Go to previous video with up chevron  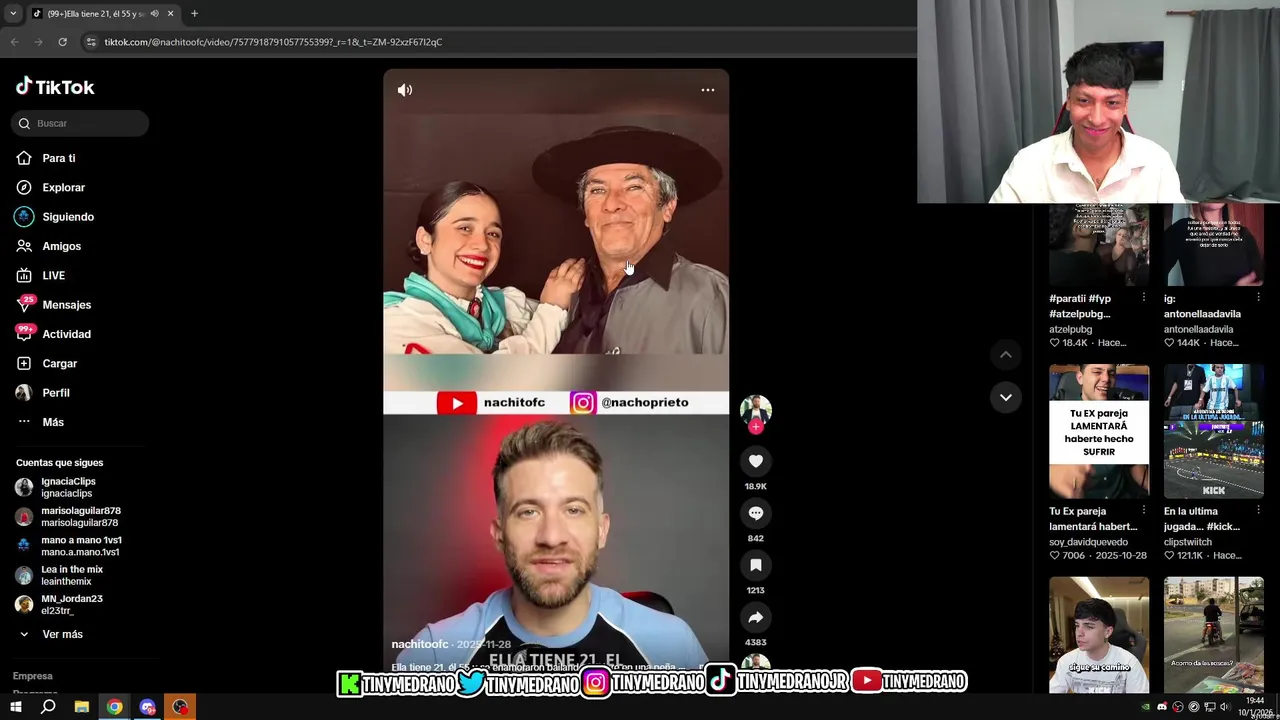[x=1006, y=355]
